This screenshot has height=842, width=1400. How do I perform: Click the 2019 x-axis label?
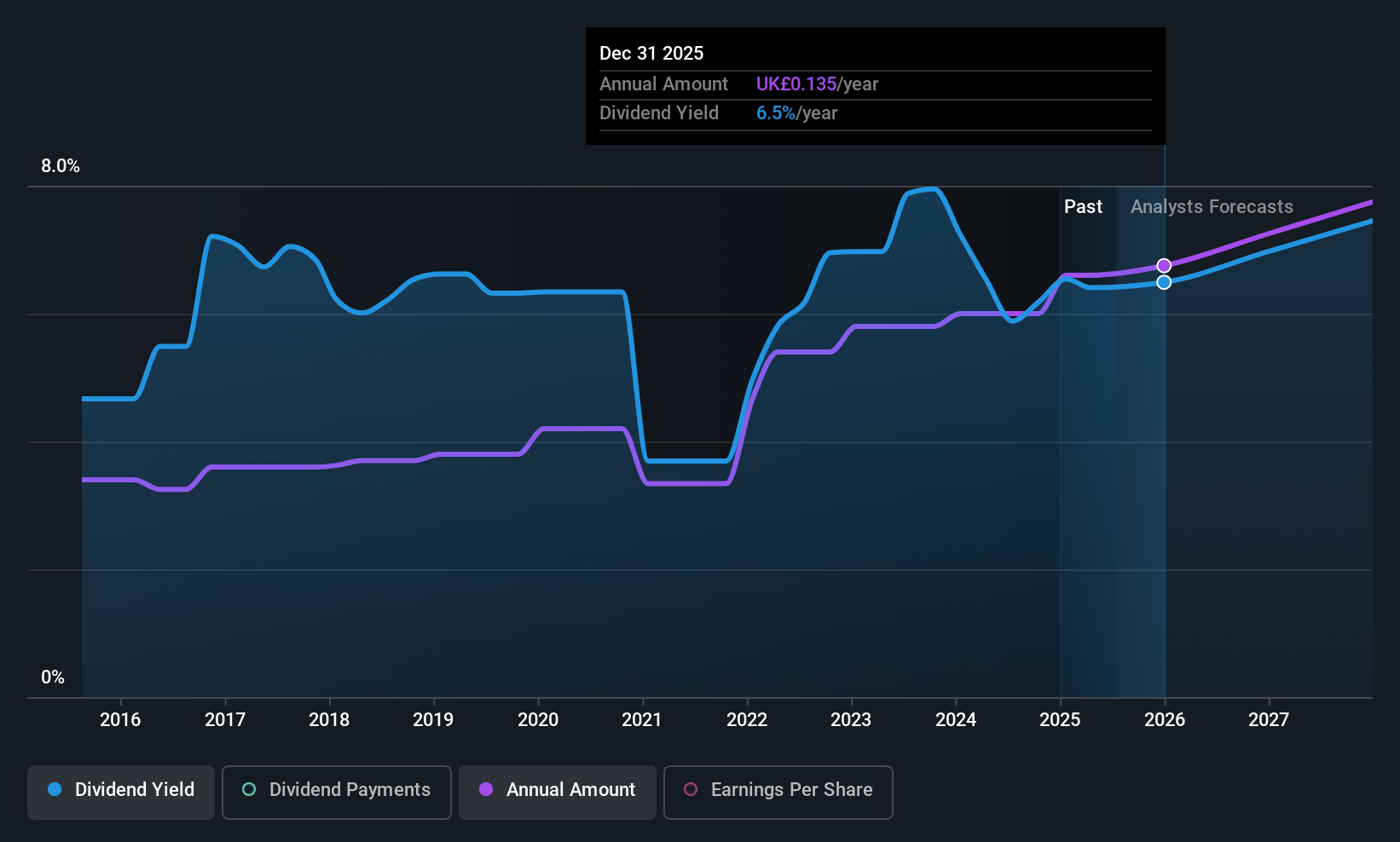click(x=433, y=719)
